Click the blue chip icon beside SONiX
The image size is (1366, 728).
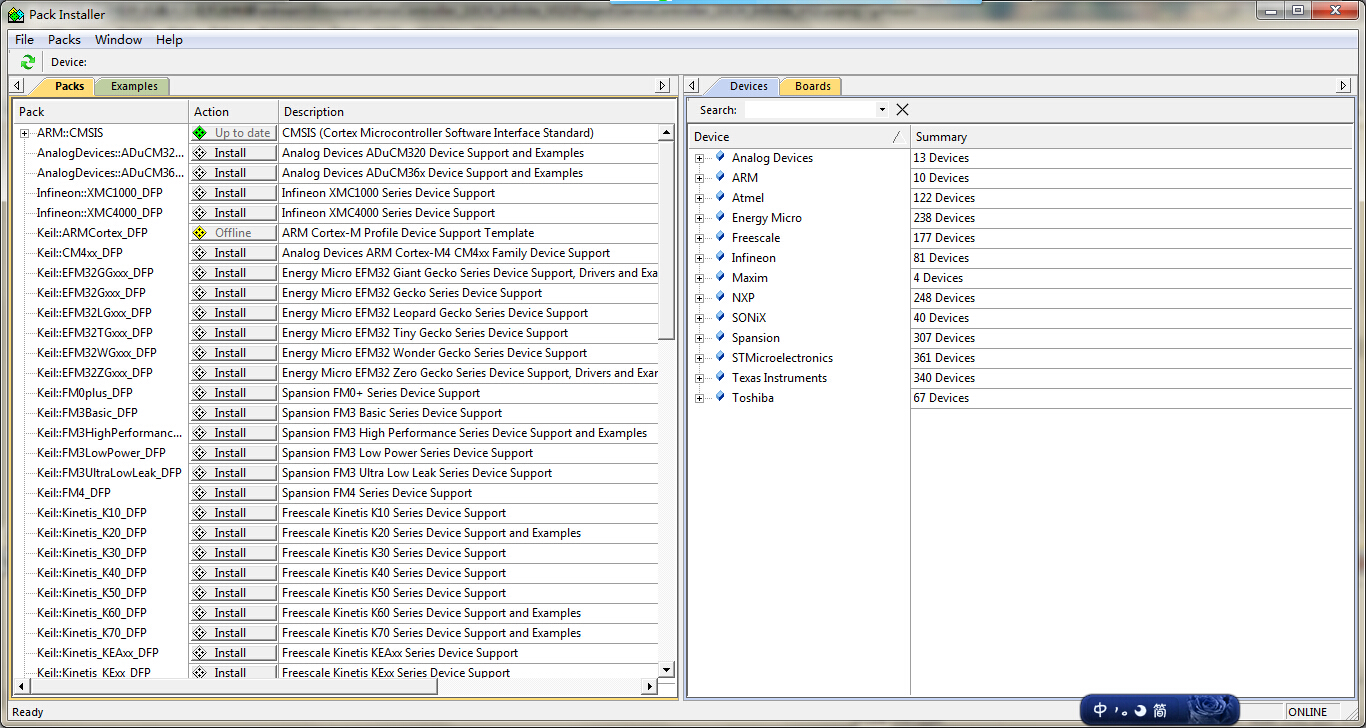pyautogui.click(x=720, y=317)
